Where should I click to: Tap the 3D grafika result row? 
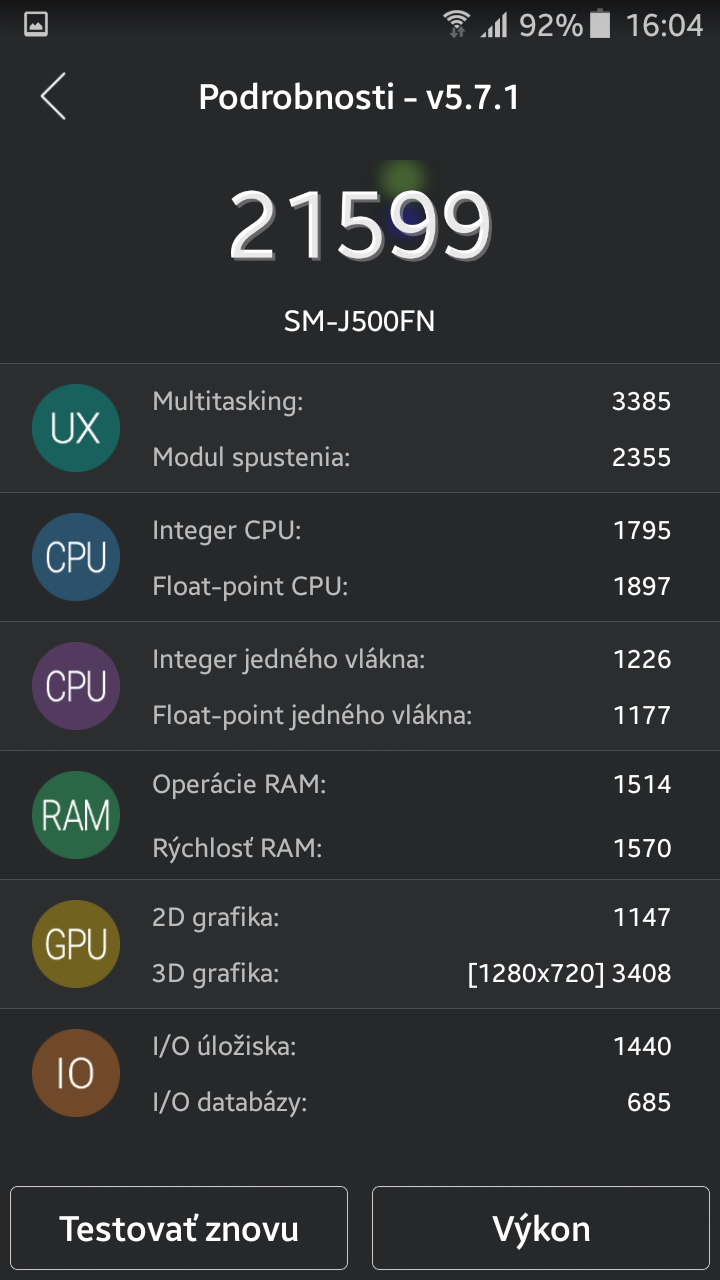pos(410,972)
